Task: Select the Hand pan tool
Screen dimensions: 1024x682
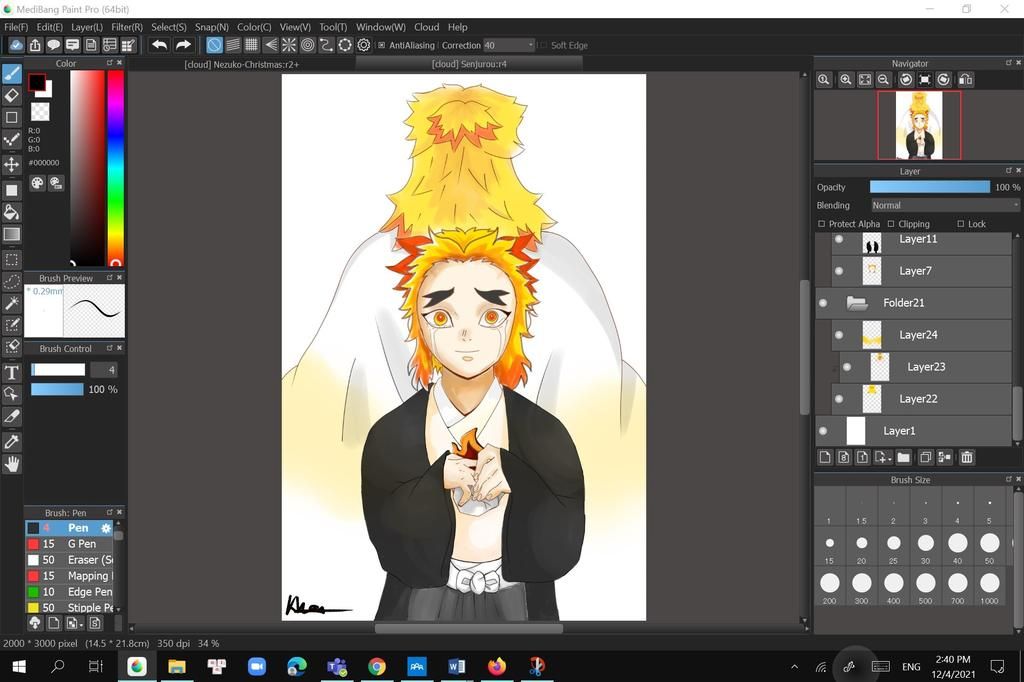Action: [12, 464]
